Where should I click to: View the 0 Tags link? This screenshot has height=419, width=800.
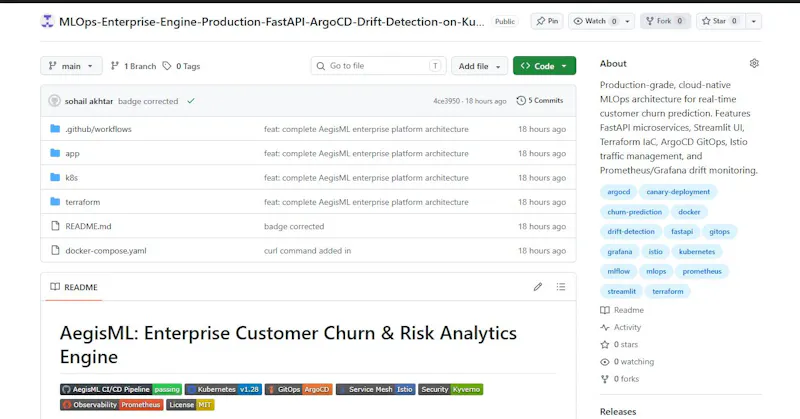182,66
